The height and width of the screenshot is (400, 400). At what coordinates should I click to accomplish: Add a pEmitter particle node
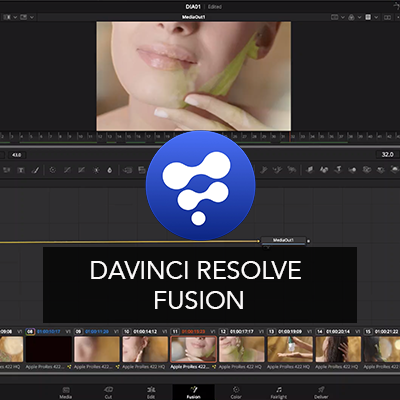click(264, 170)
